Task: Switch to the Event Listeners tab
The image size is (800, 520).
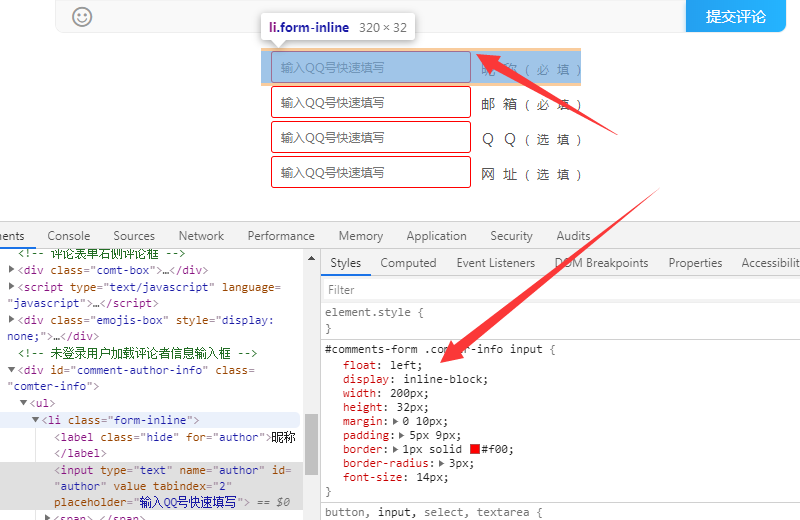Action: (x=495, y=263)
